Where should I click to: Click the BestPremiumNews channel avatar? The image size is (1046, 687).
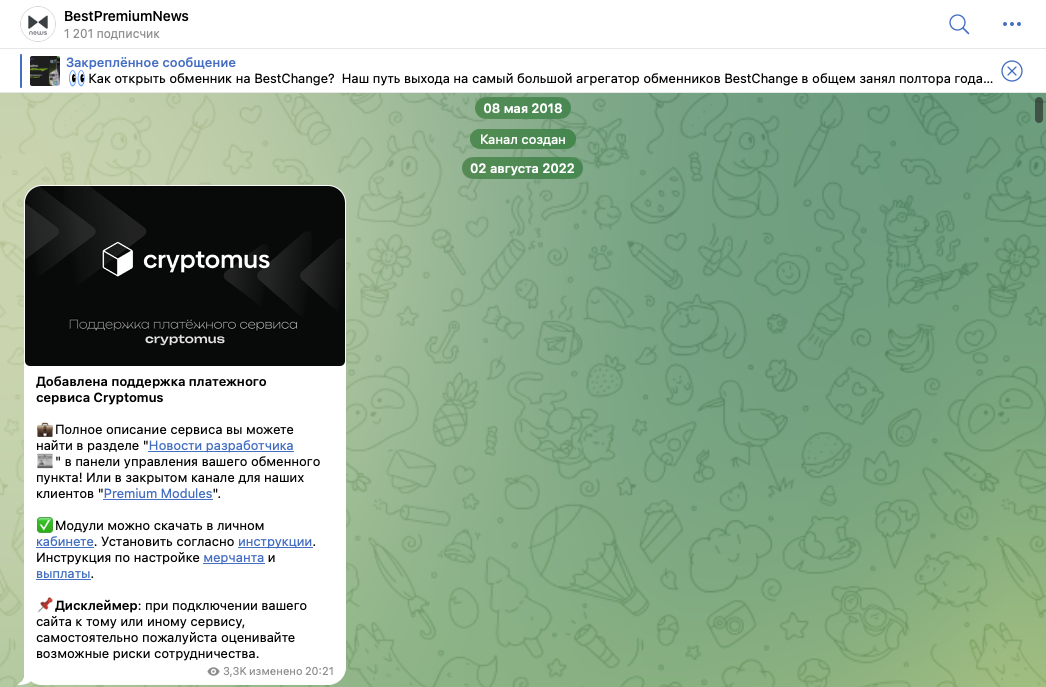(38, 24)
